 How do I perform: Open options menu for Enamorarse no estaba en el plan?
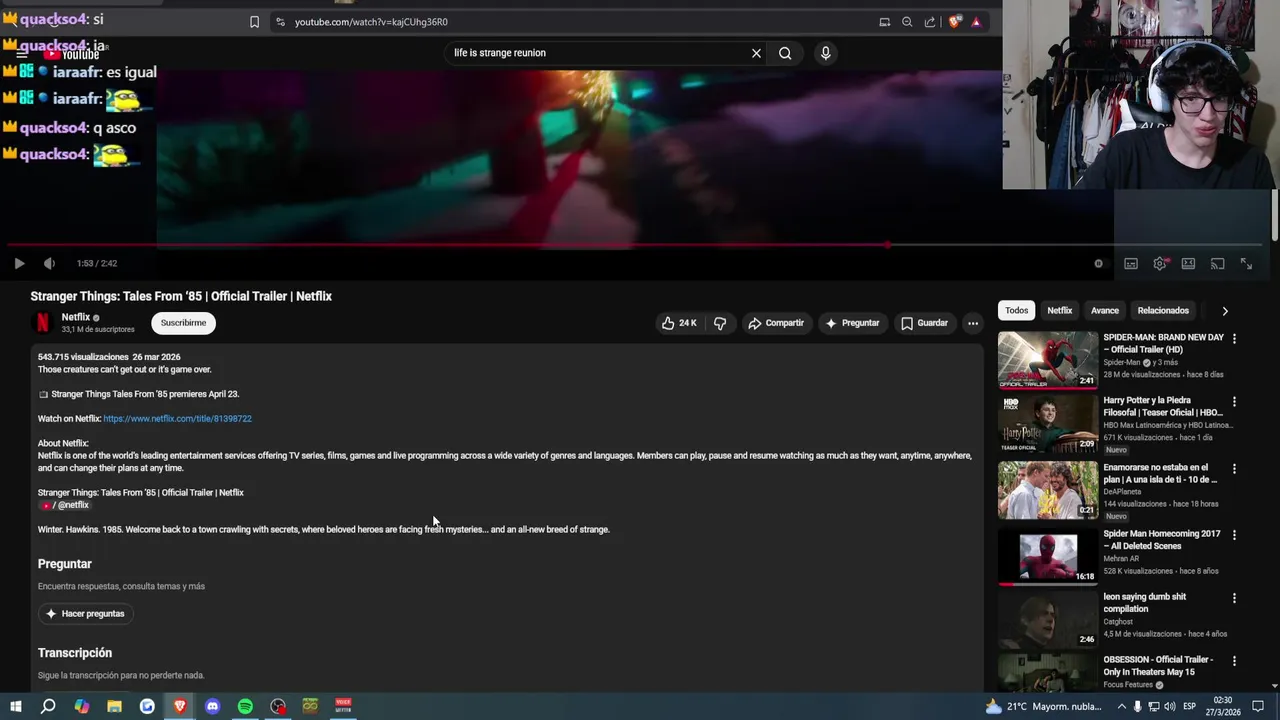point(1234,469)
